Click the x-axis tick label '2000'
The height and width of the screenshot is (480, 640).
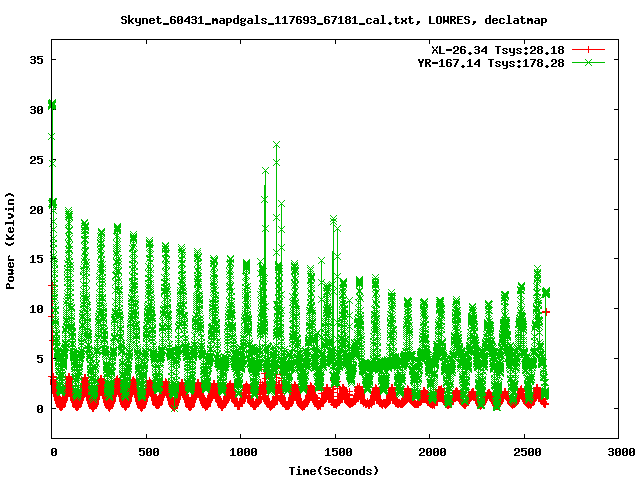tap(432, 452)
